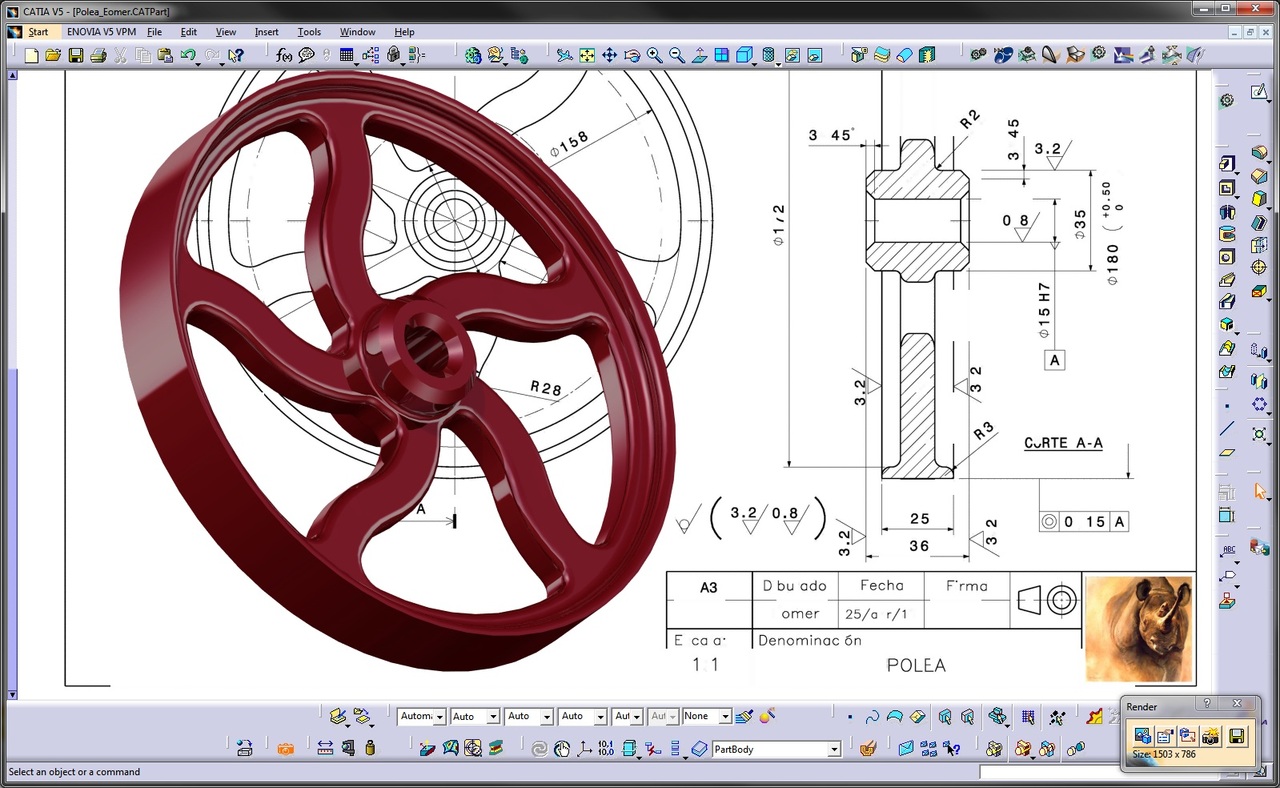Expand the shading render style dropdown arrow

click(x=780, y=63)
